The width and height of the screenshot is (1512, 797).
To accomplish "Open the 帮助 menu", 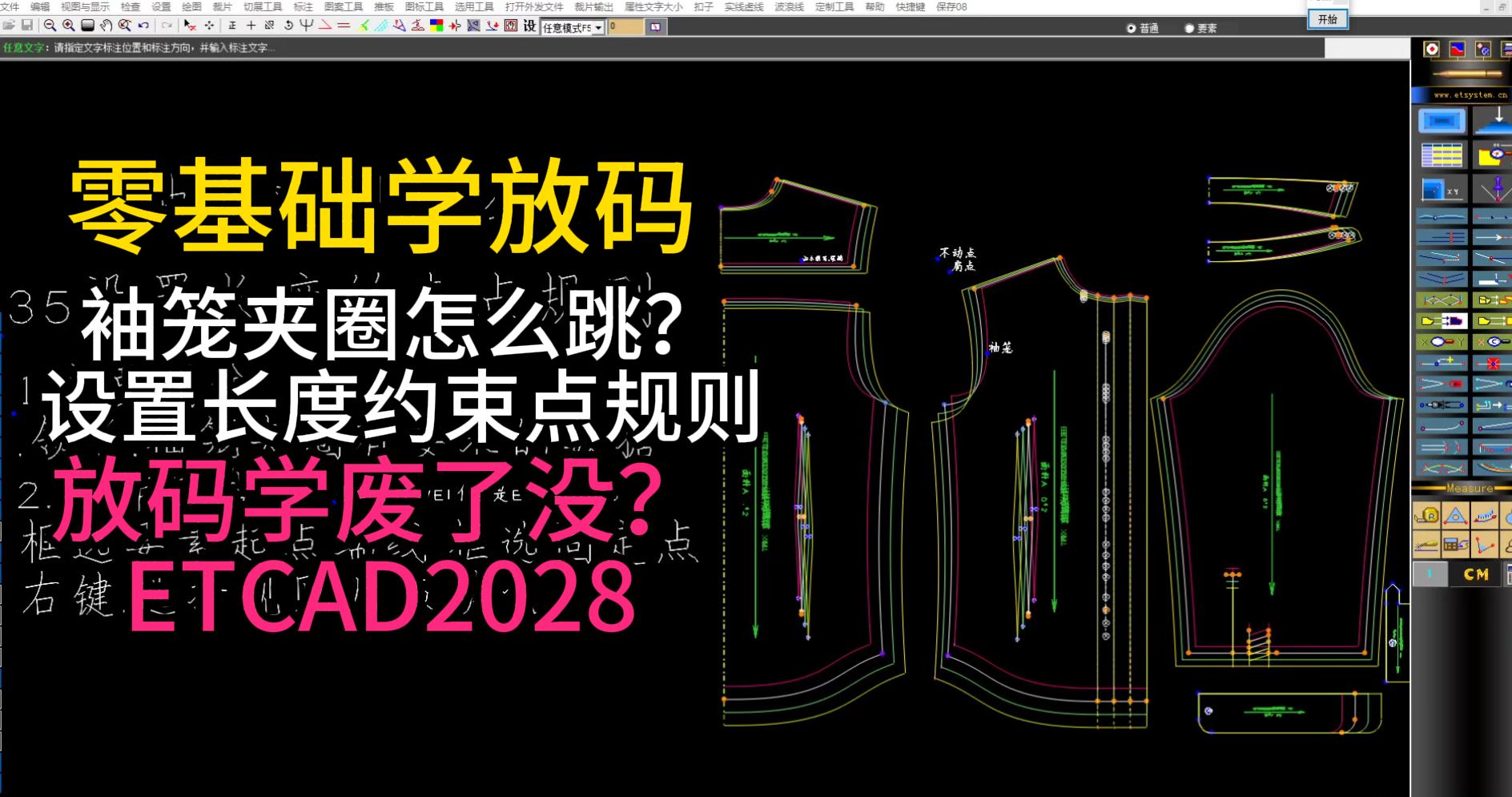I will 875,6.
